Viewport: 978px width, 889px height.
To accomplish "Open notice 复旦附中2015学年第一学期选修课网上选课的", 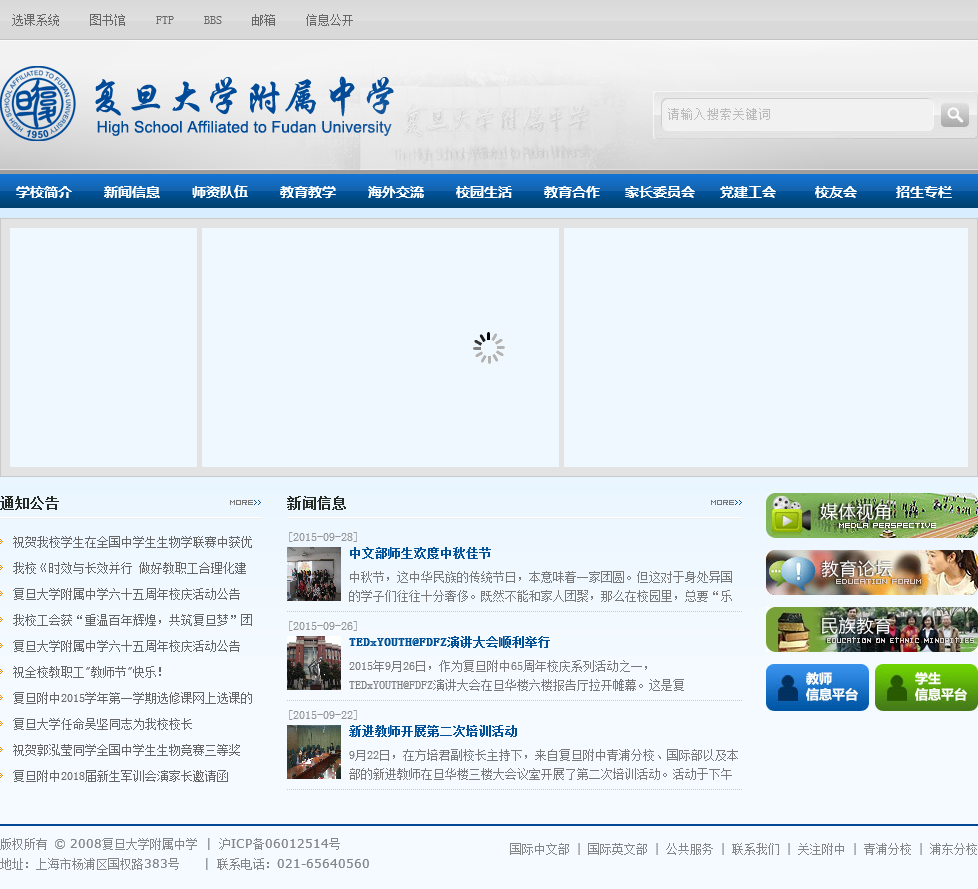I will coord(132,698).
